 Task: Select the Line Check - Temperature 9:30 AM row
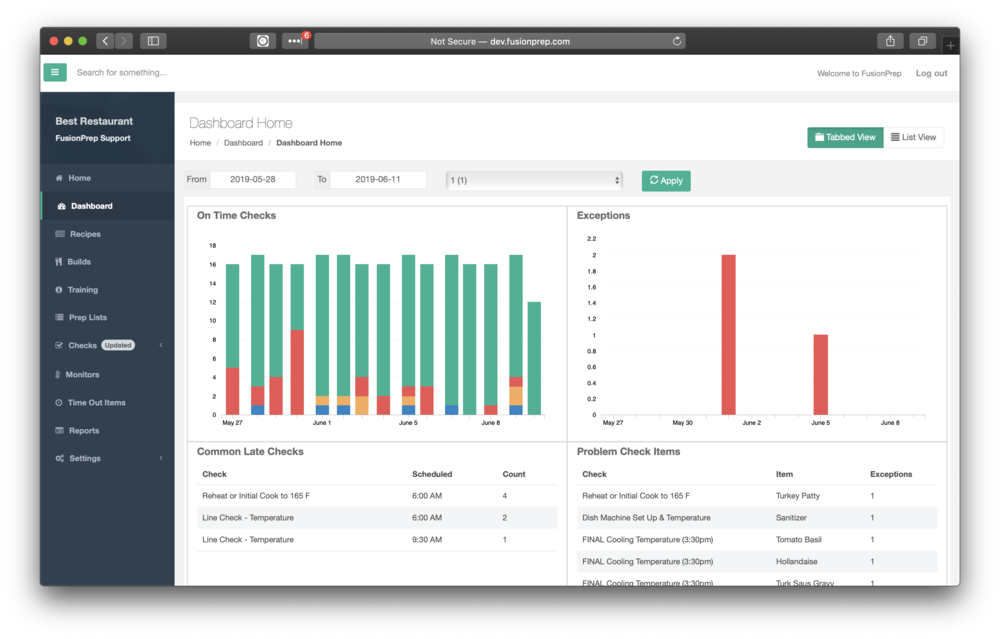tap(377, 540)
